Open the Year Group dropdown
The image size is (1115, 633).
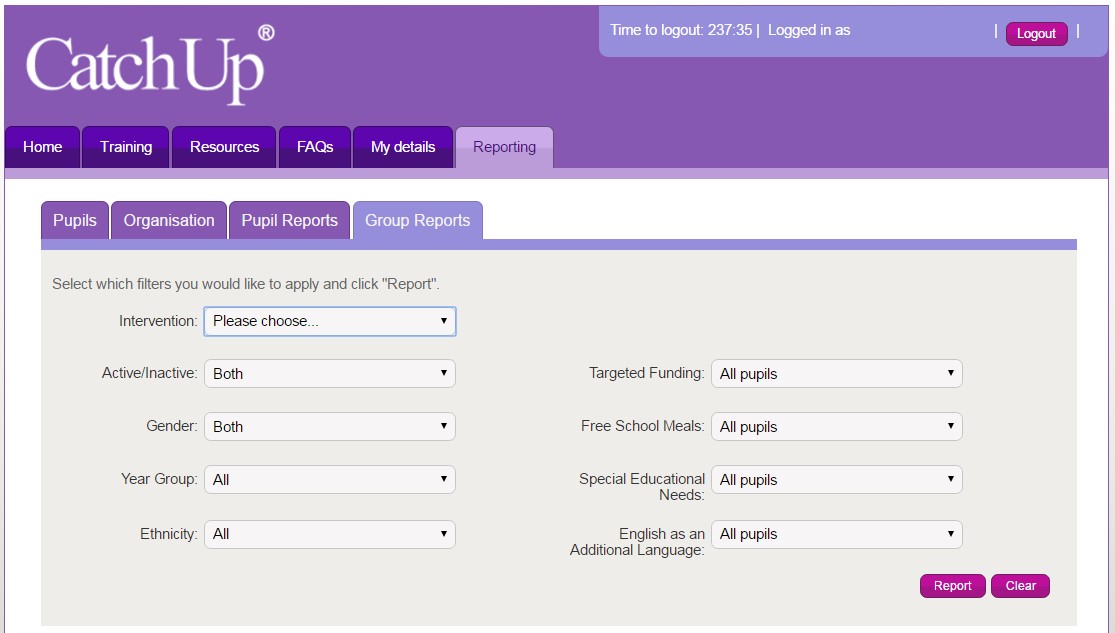(330, 480)
